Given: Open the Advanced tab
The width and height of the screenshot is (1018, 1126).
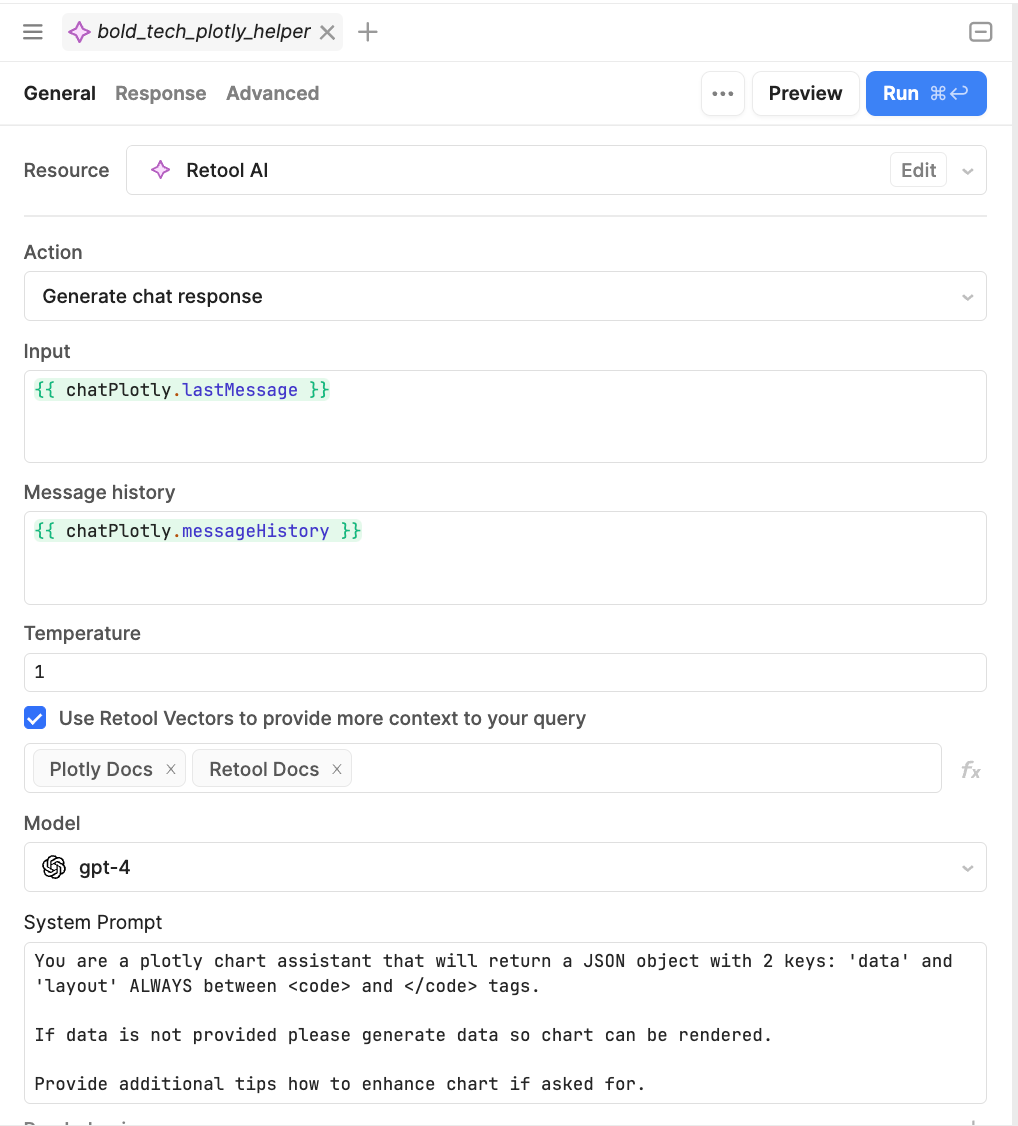Looking at the screenshot, I should pyautogui.click(x=273, y=93).
